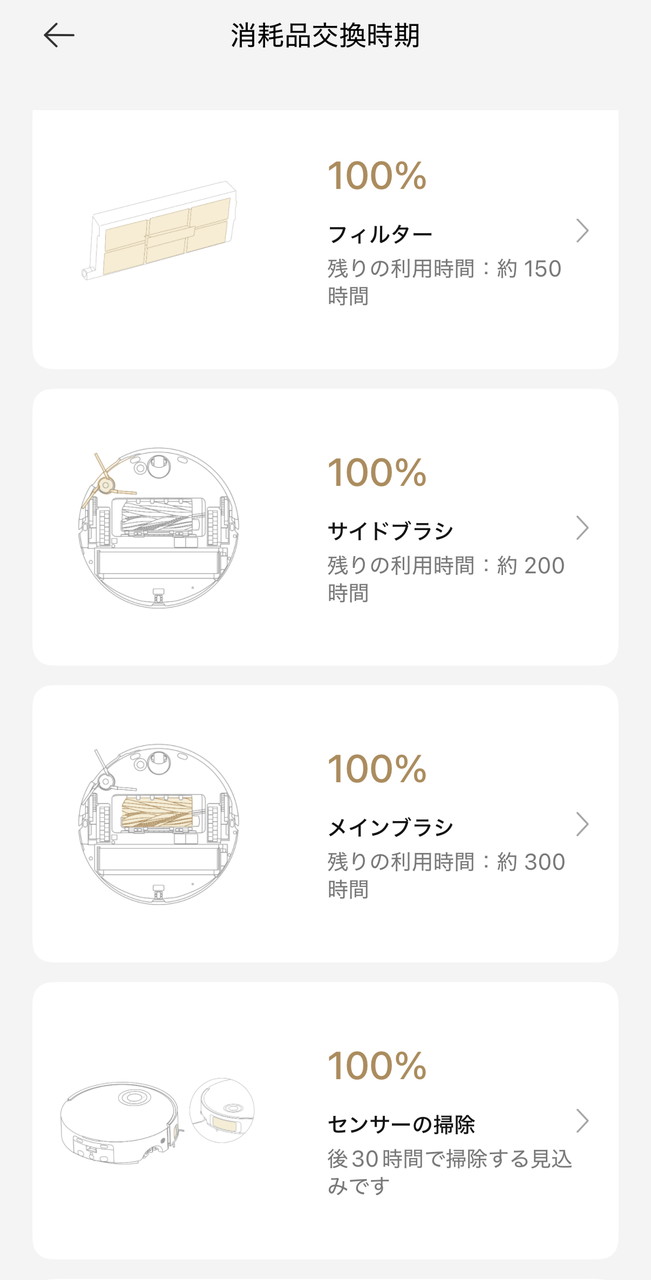651x1280 pixels.
Task: Tap the main brush 100% percentage value
Action: coord(377,769)
